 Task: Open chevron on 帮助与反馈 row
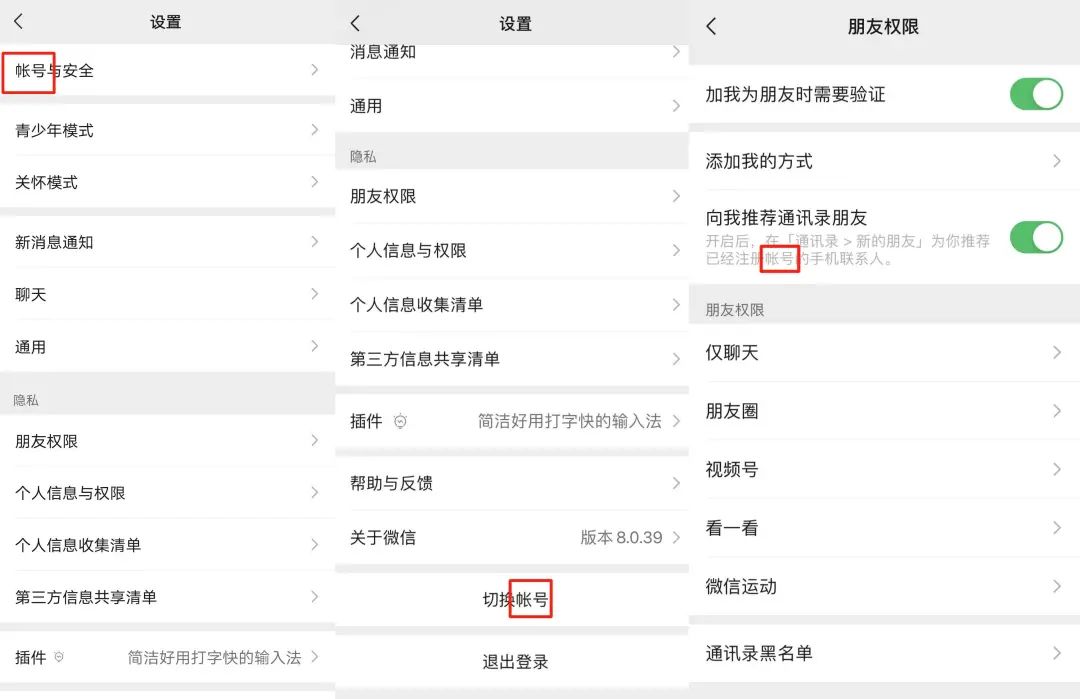[676, 483]
